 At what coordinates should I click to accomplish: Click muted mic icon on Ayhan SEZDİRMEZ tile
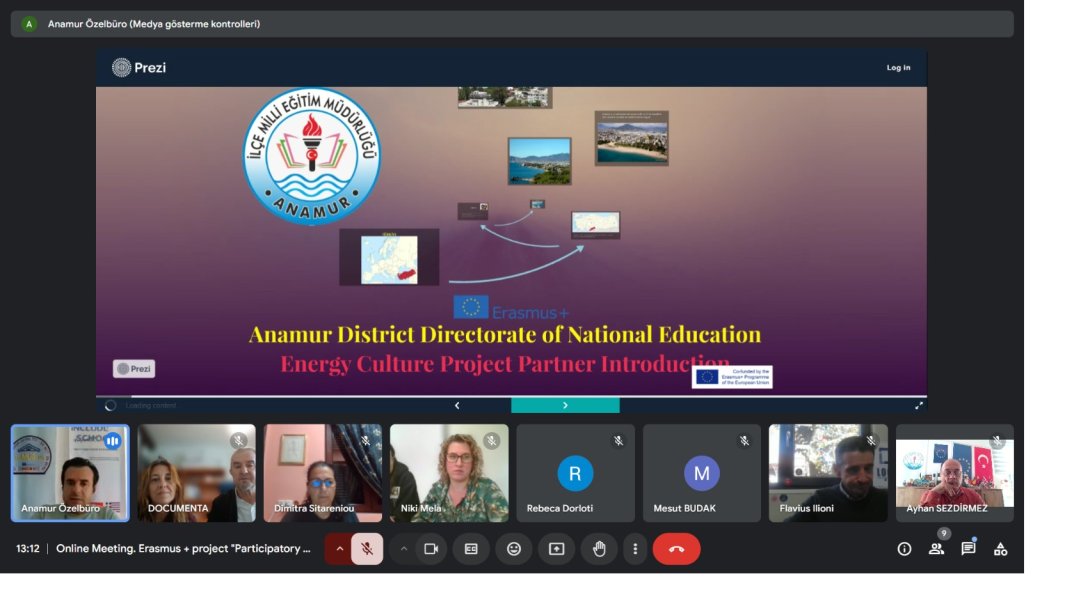(x=997, y=441)
